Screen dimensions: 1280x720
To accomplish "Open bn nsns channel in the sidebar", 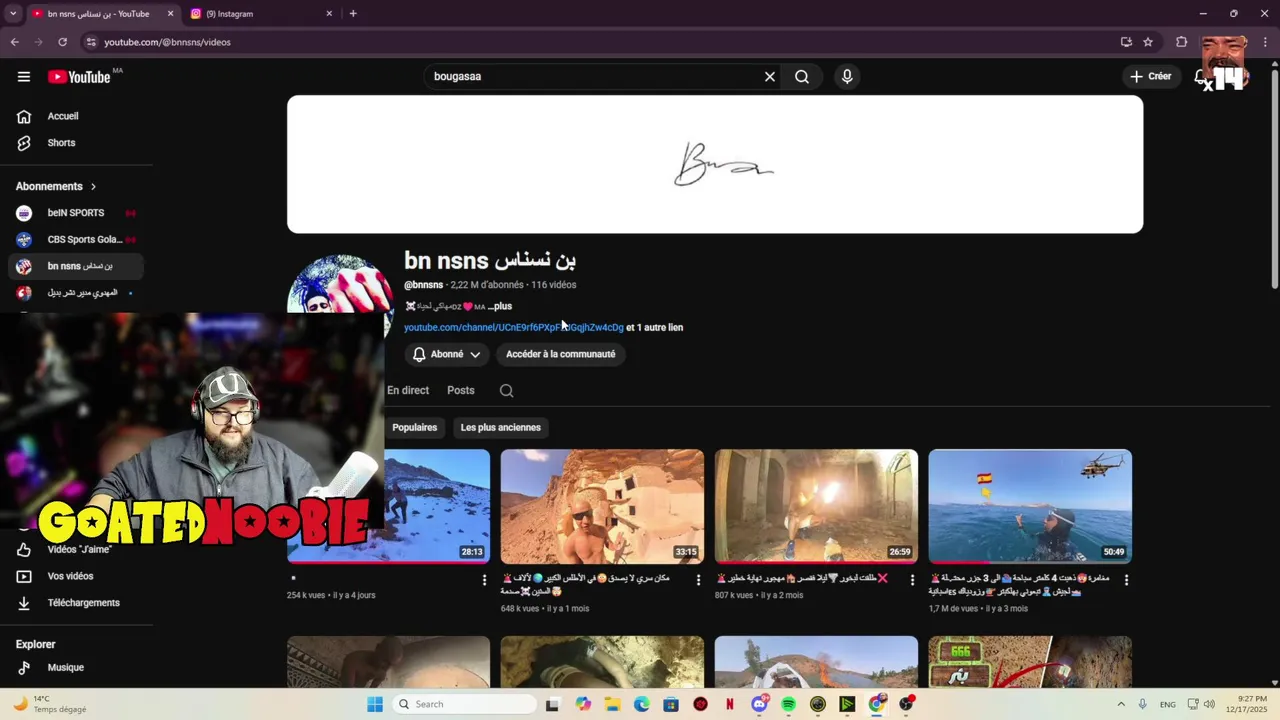I will (x=76, y=267).
